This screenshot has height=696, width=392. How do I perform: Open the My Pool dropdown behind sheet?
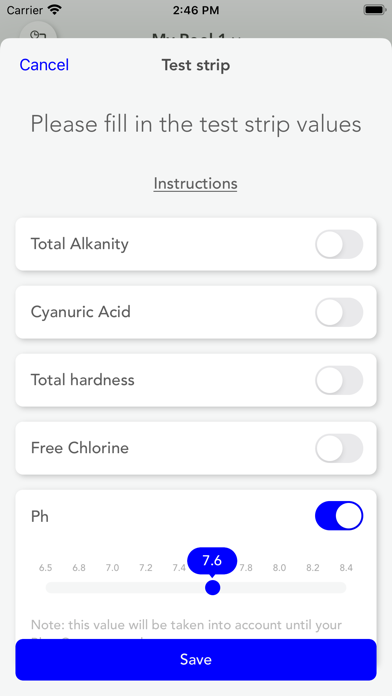tap(196, 36)
